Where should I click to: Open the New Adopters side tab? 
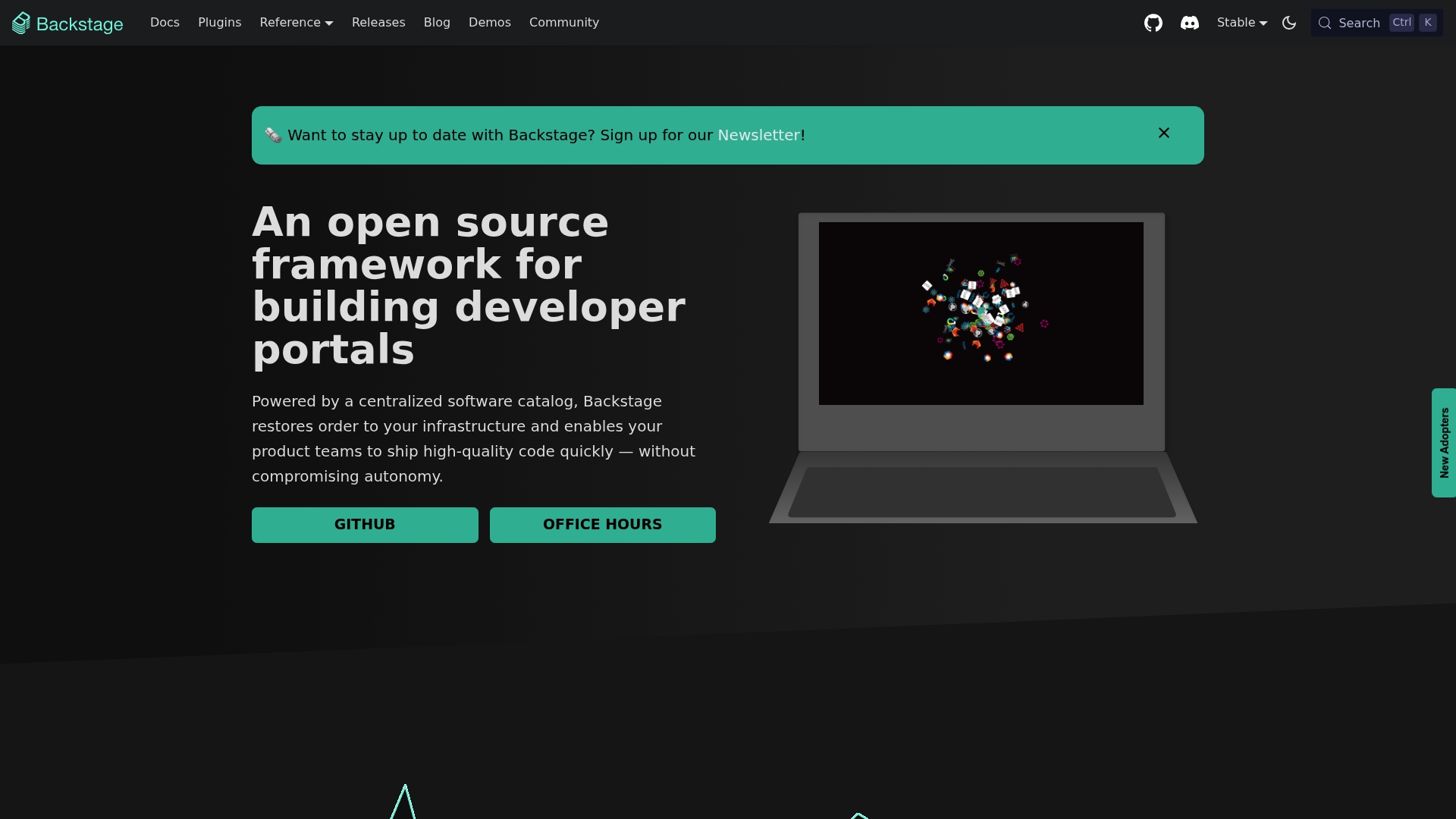pos(1444,443)
